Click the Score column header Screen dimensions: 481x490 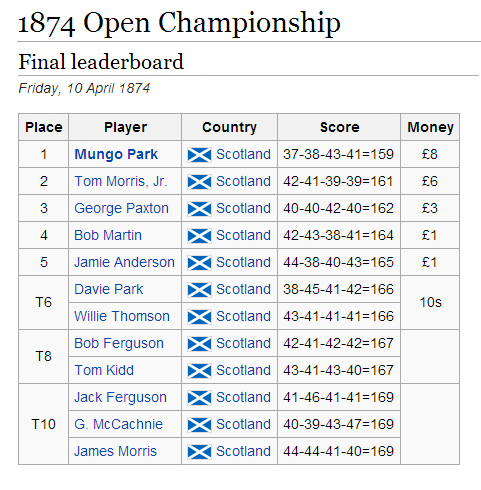pos(339,127)
